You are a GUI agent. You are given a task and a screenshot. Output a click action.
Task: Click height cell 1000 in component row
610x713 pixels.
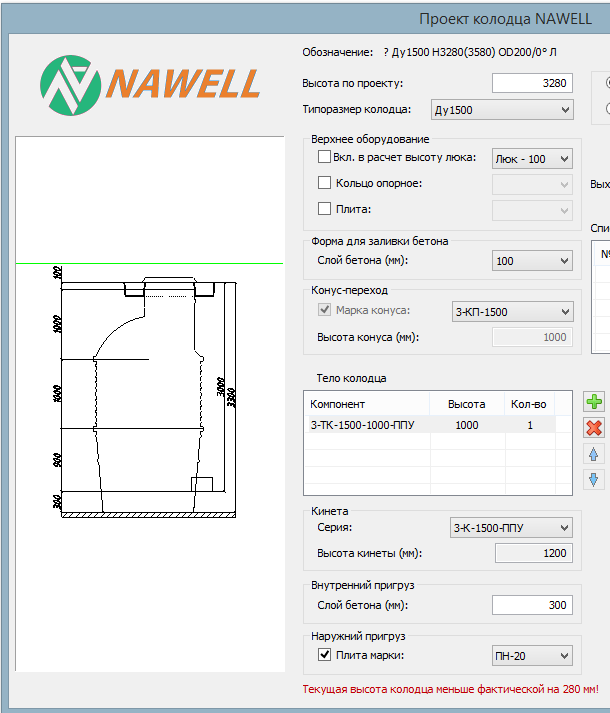point(467,425)
